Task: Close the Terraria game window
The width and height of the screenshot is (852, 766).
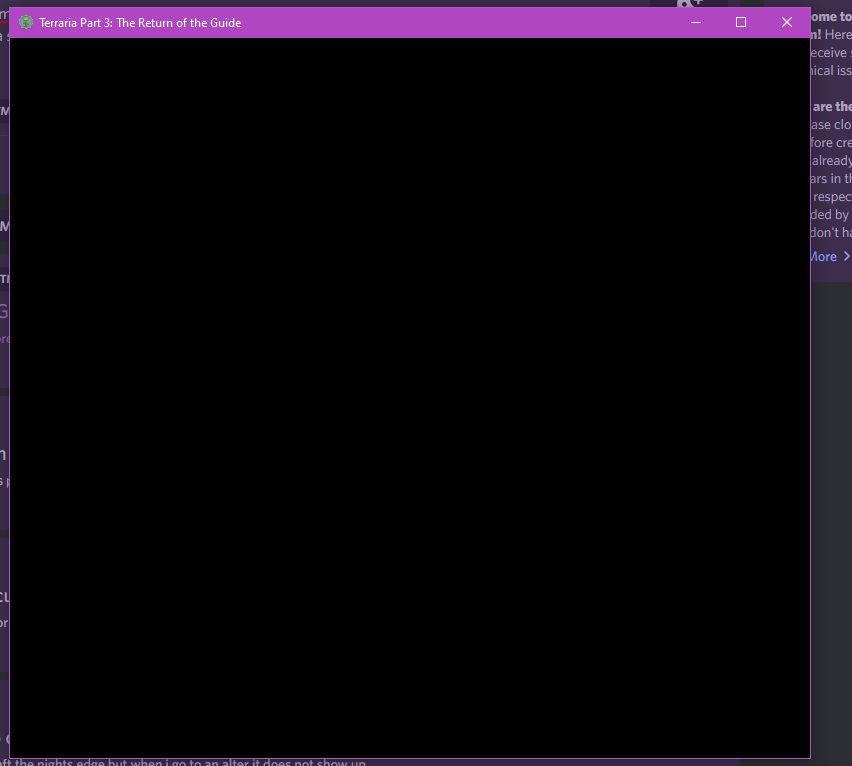Action: click(x=786, y=22)
